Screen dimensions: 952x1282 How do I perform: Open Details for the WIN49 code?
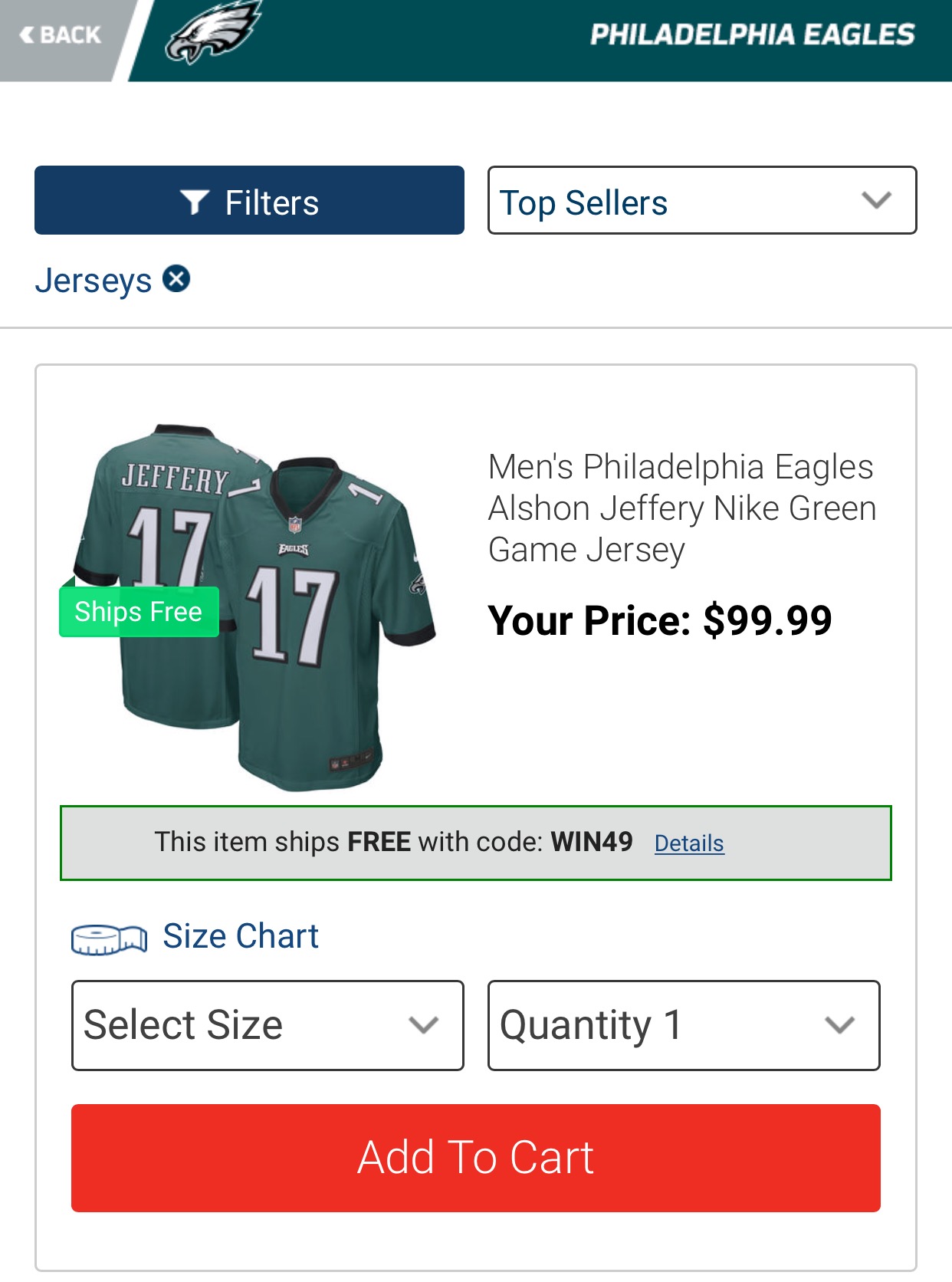pyautogui.click(x=688, y=843)
